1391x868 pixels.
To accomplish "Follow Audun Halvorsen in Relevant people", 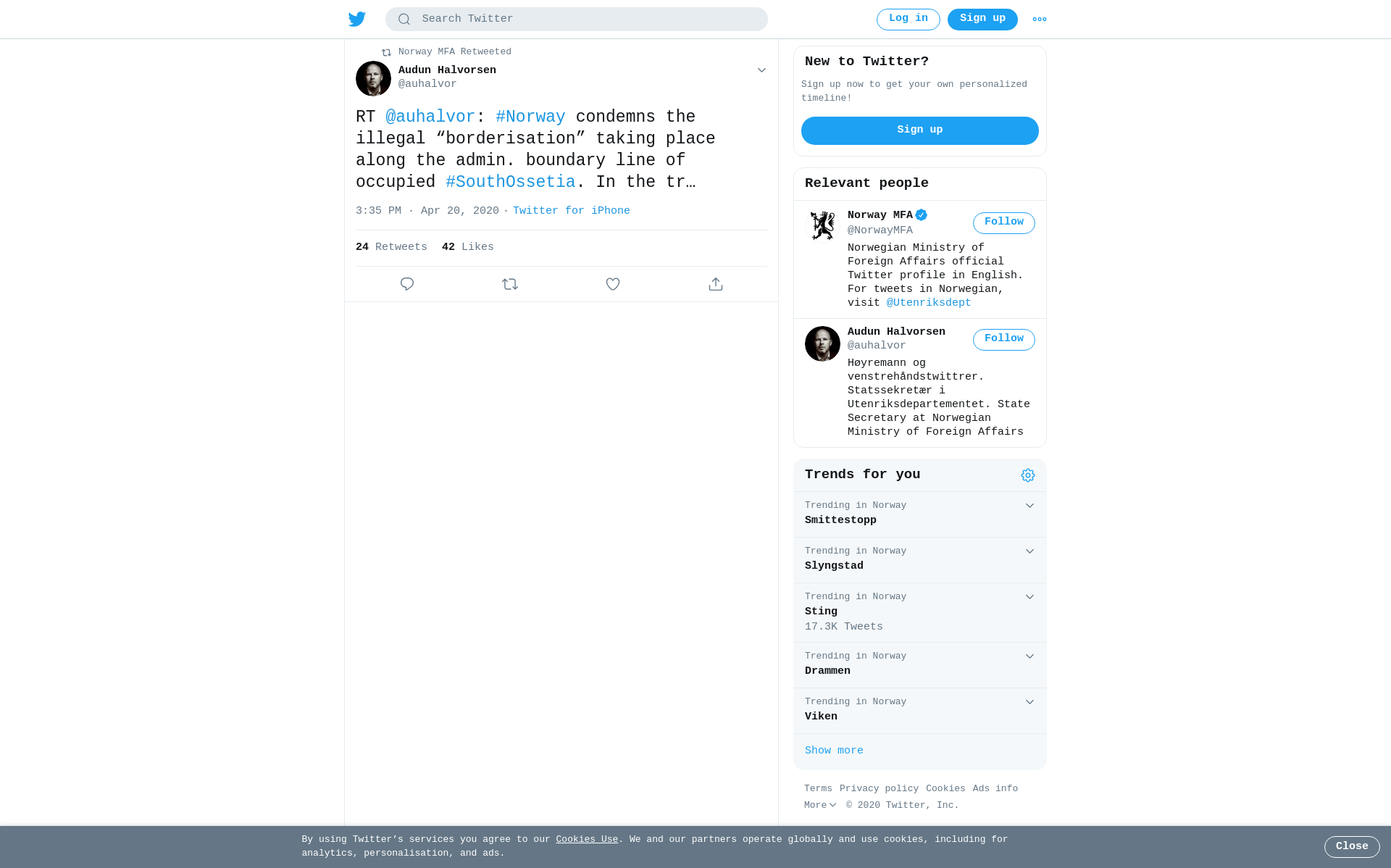I will click(1004, 339).
